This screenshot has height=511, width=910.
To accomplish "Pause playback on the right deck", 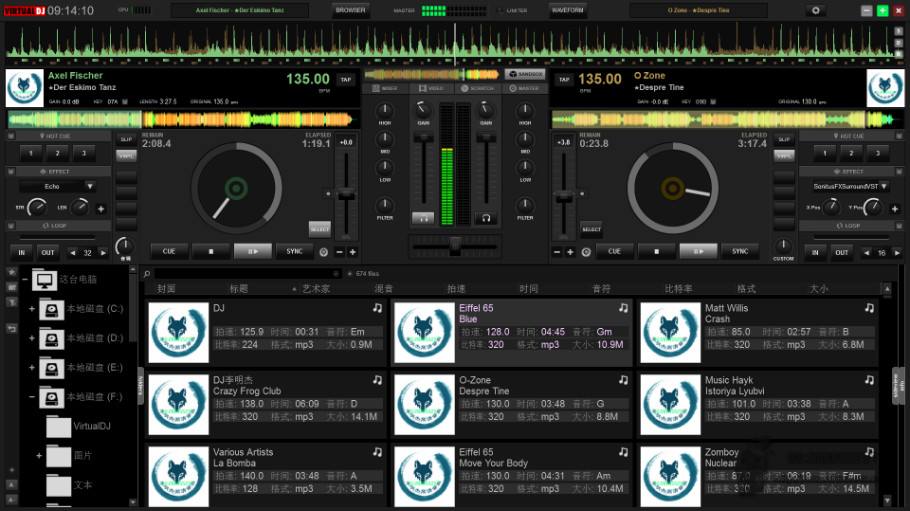I will [699, 251].
